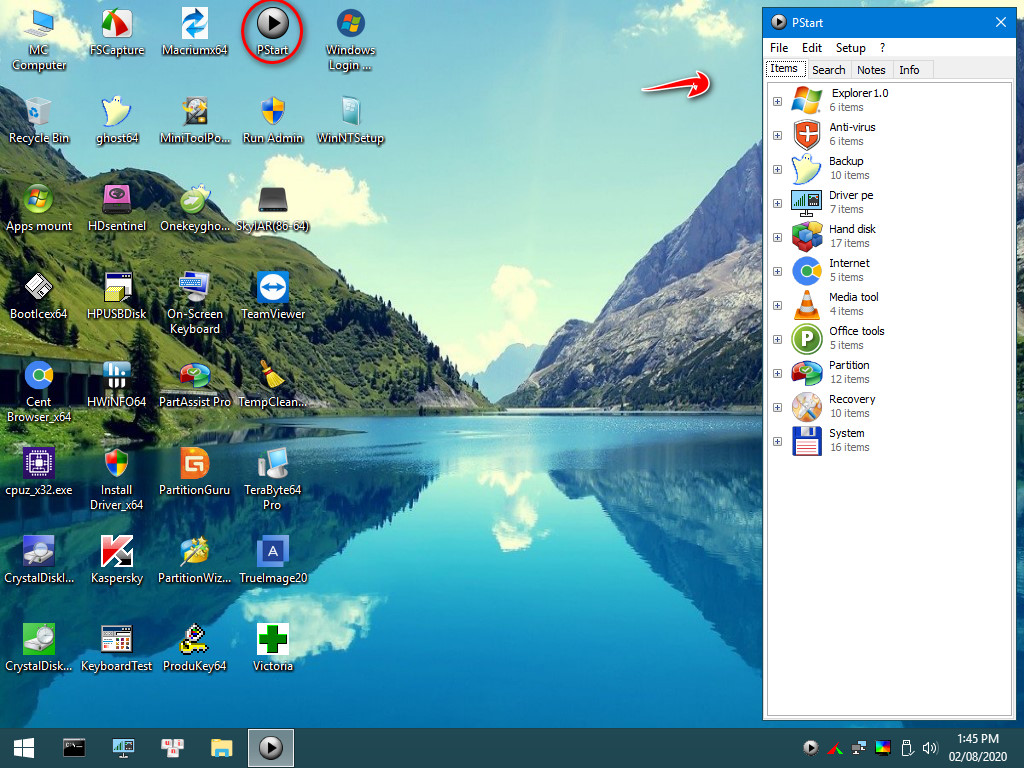The height and width of the screenshot is (768, 1024).
Task: Open the Edit menu in PStart
Action: (812, 48)
